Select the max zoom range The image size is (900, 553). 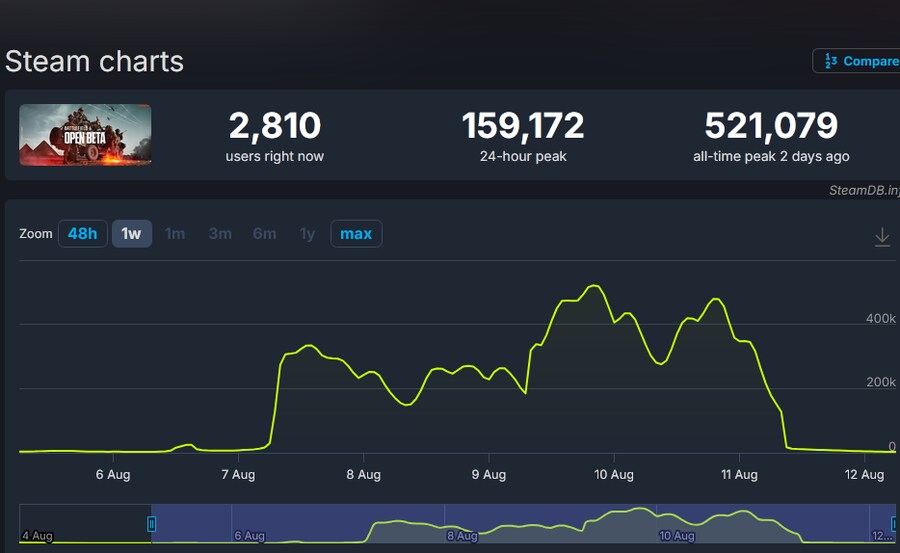tap(356, 234)
